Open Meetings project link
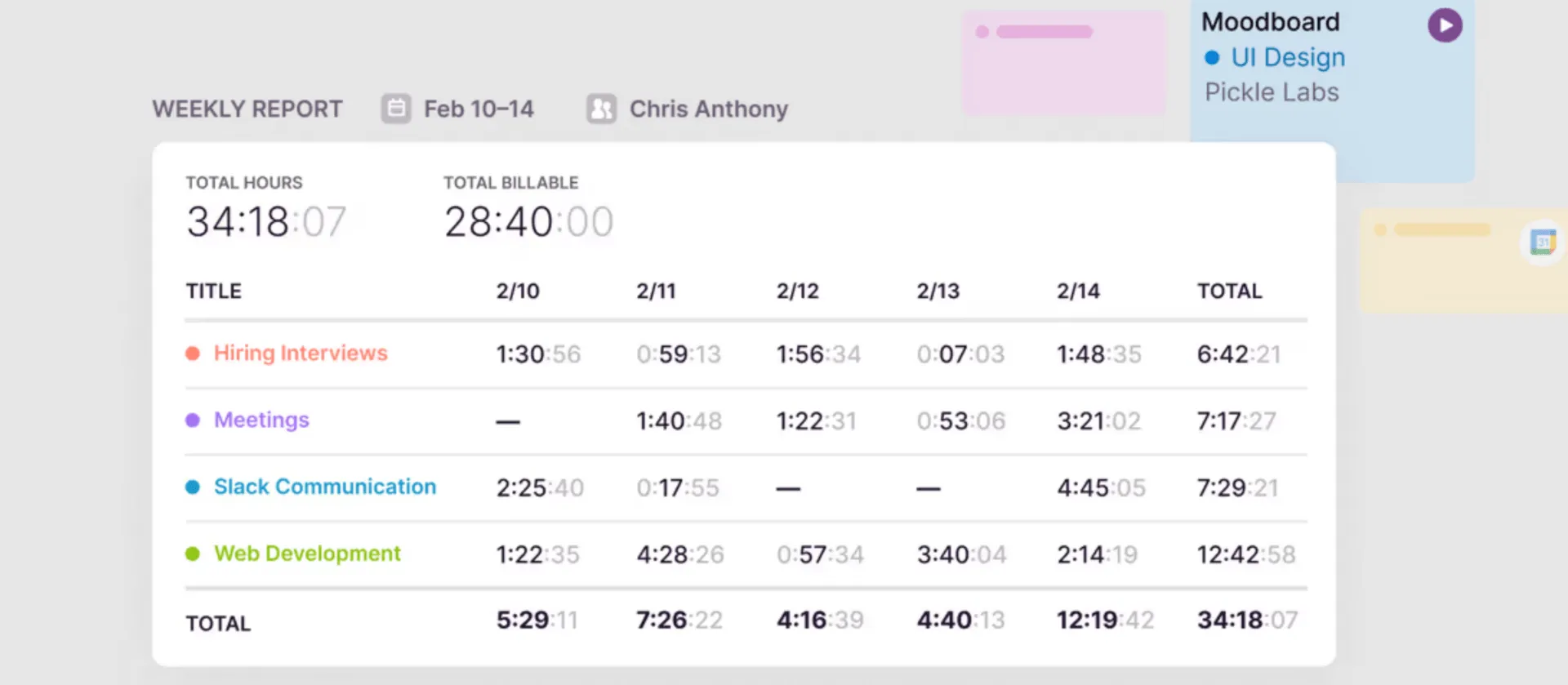 point(261,420)
